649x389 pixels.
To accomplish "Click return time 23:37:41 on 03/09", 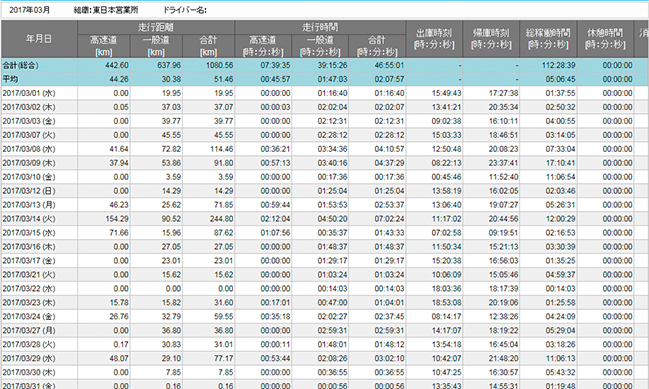I will (503, 163).
